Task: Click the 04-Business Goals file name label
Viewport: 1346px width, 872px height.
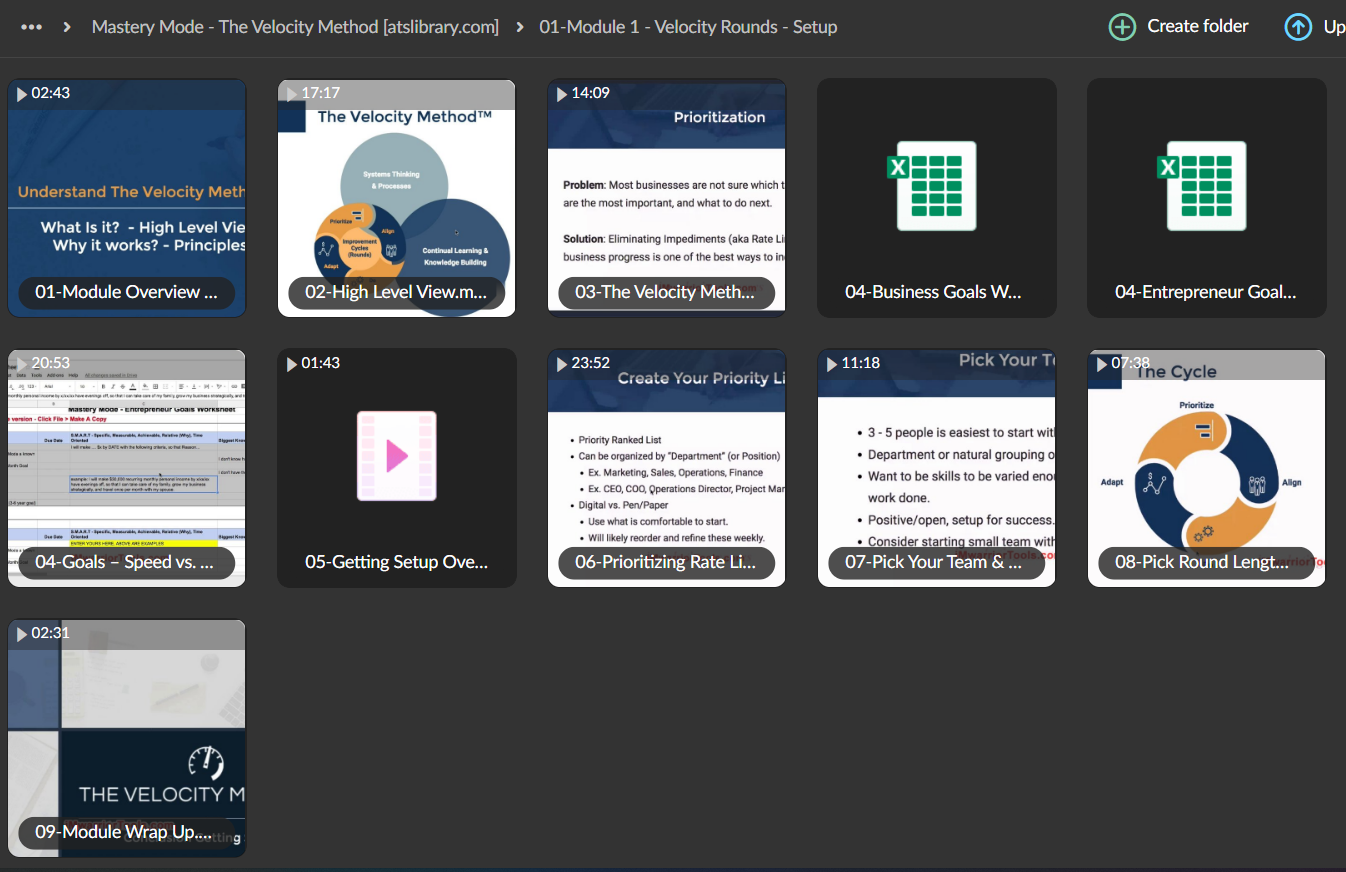Action: click(933, 292)
